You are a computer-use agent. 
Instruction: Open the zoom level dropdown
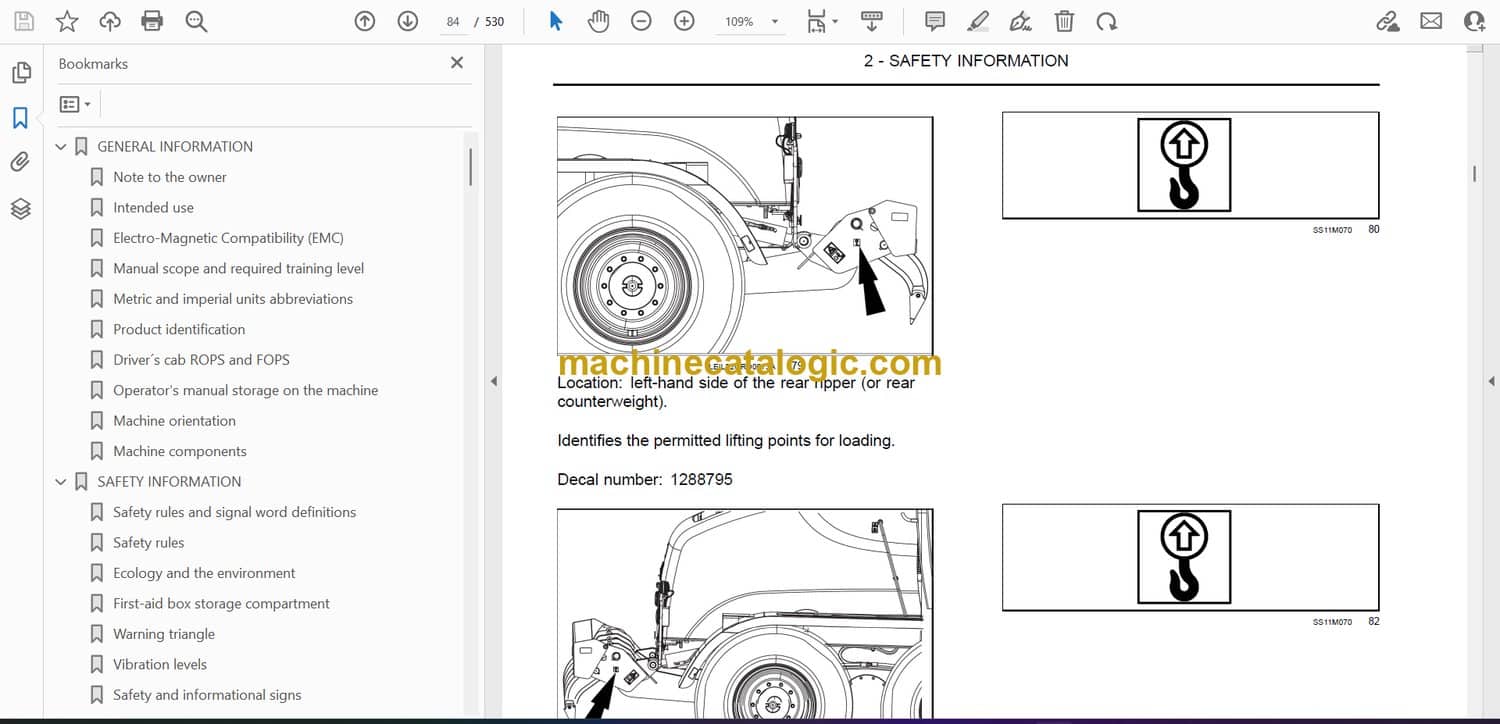pos(774,22)
